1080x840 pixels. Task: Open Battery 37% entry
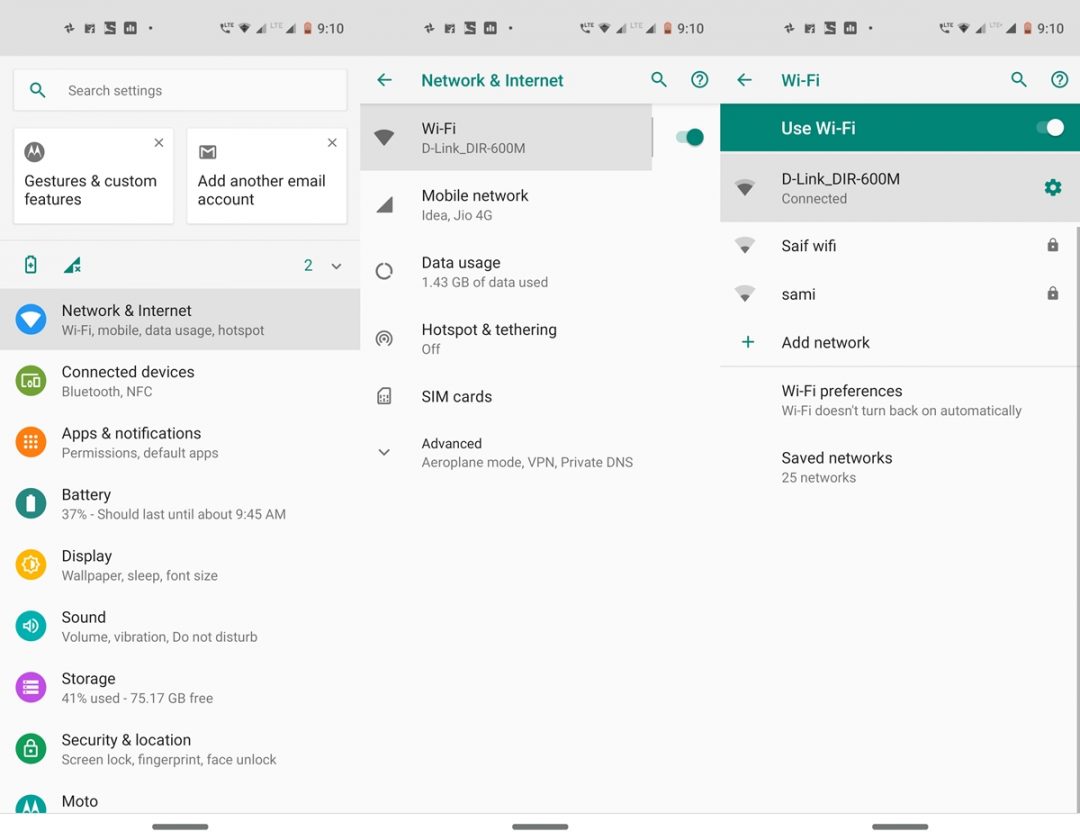click(x=180, y=503)
